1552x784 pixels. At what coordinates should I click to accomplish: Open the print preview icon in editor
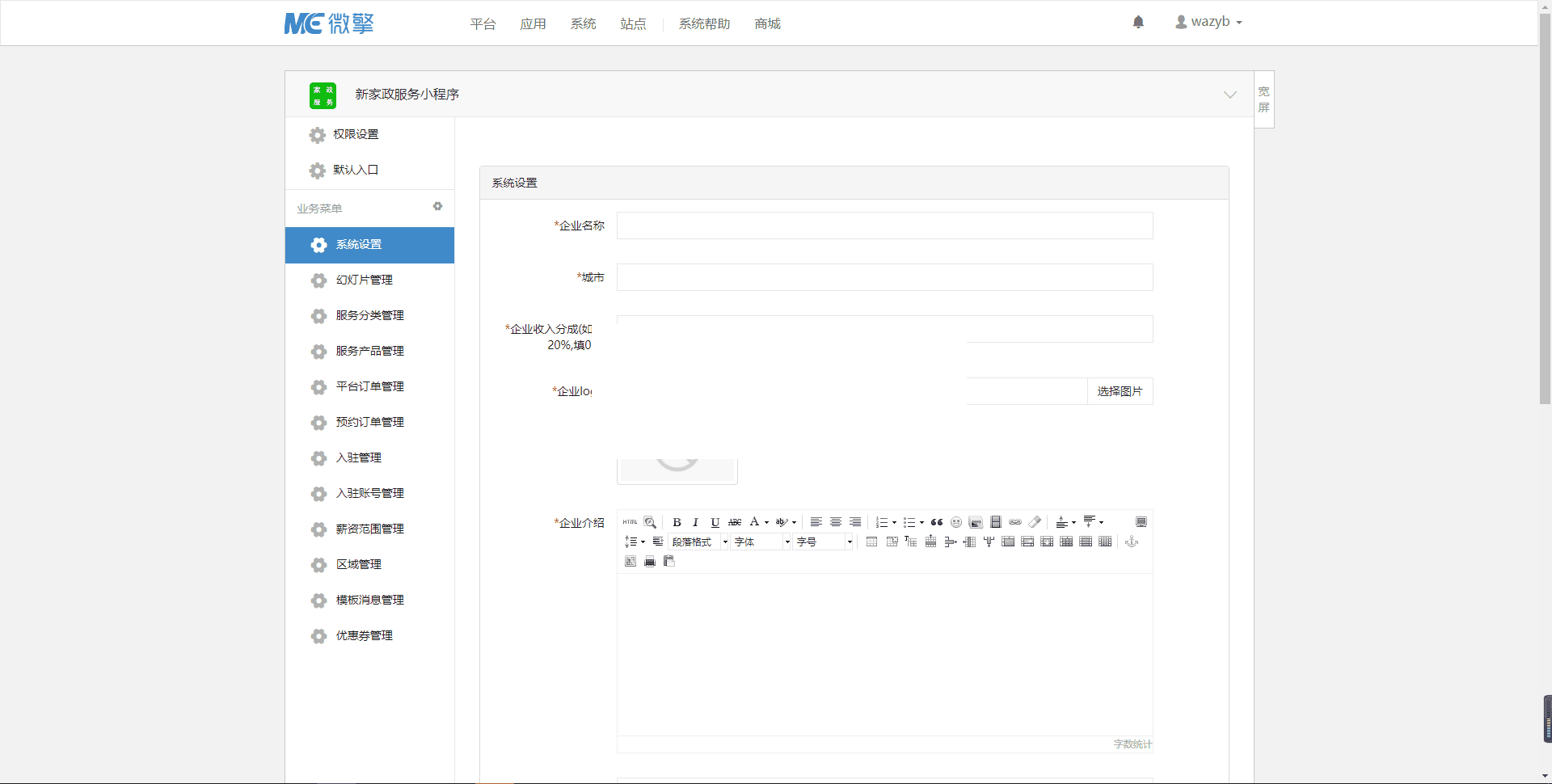[x=649, y=561]
